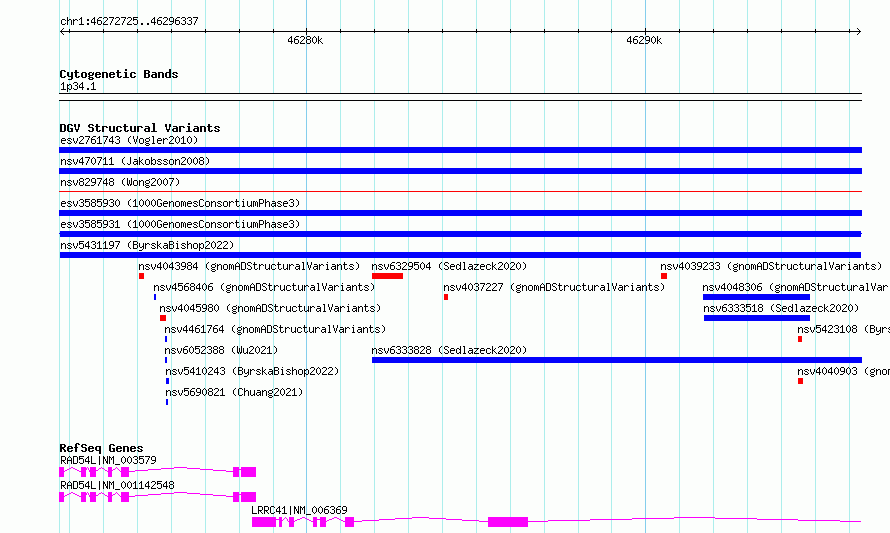
Task: Click the blue nsv4461764 variant marker
Action: click(x=166, y=339)
